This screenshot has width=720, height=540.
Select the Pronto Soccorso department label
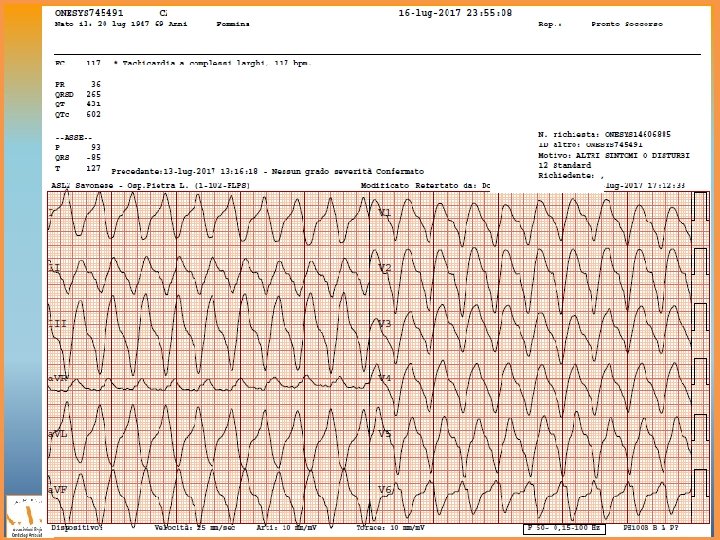626,24
